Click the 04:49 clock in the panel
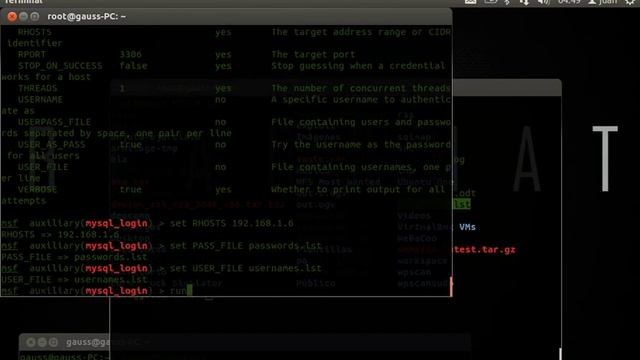 569,2
